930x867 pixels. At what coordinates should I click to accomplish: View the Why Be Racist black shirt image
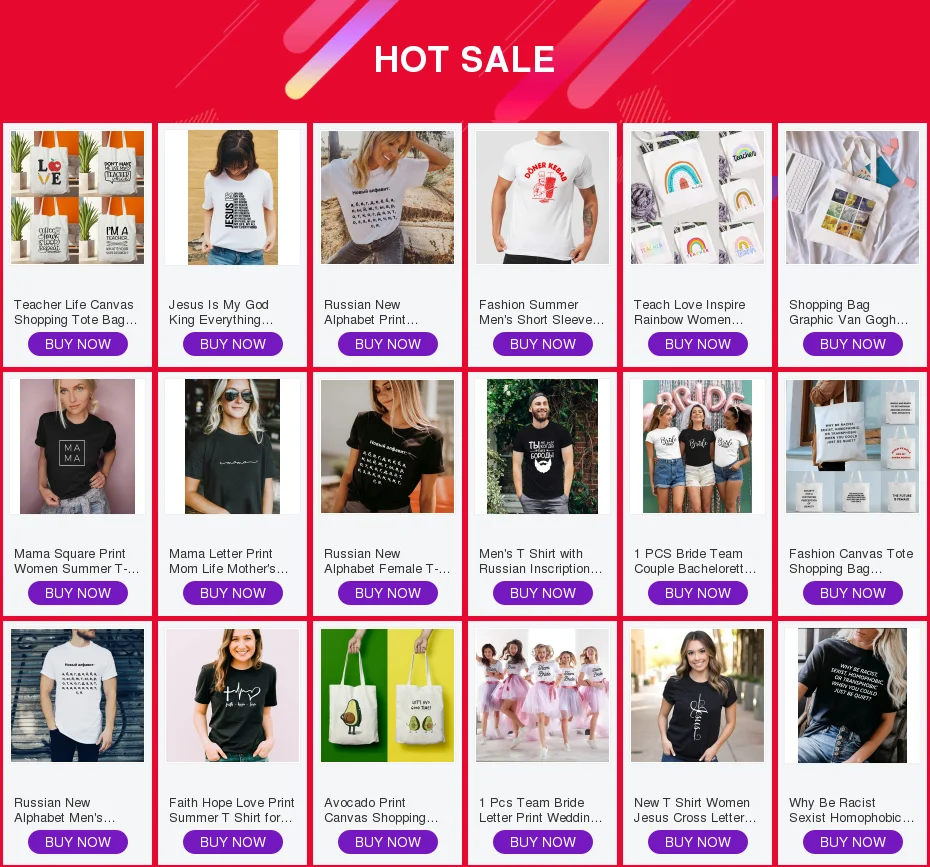(852, 696)
